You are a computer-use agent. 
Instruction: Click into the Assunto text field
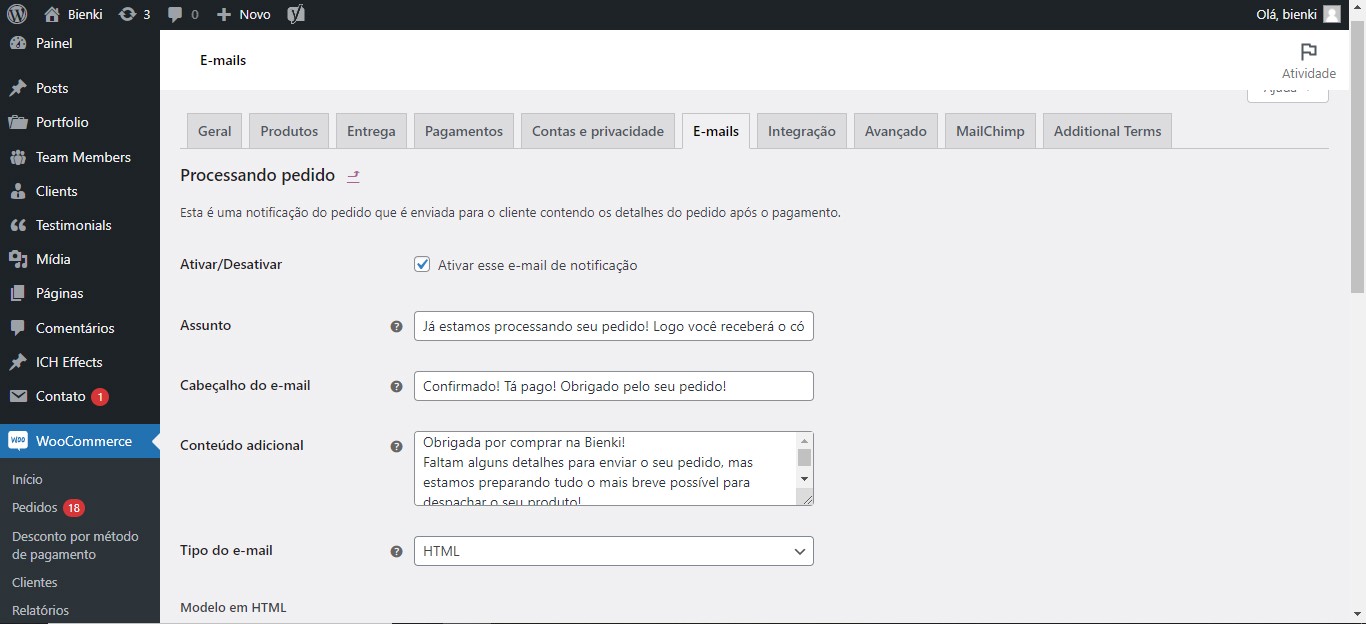point(613,326)
